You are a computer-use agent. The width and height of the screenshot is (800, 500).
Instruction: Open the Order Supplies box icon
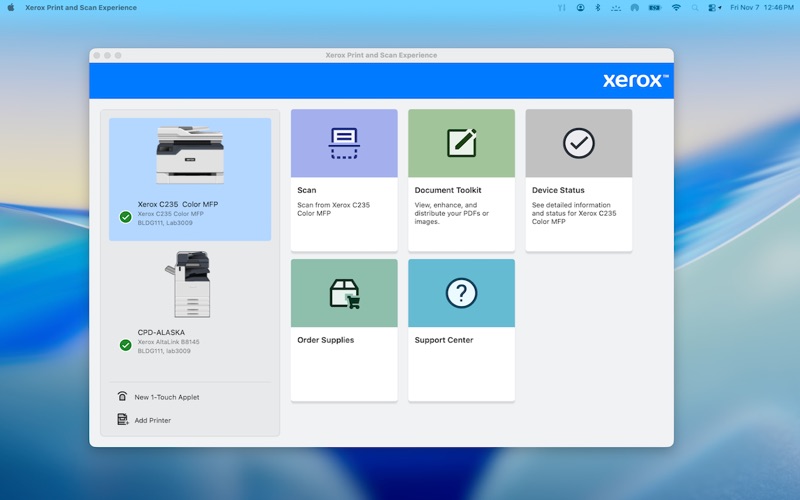point(344,293)
